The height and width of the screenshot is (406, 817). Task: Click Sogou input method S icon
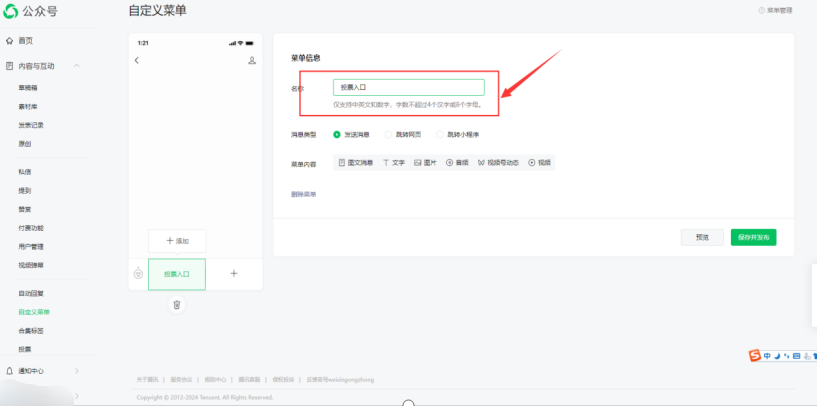754,356
